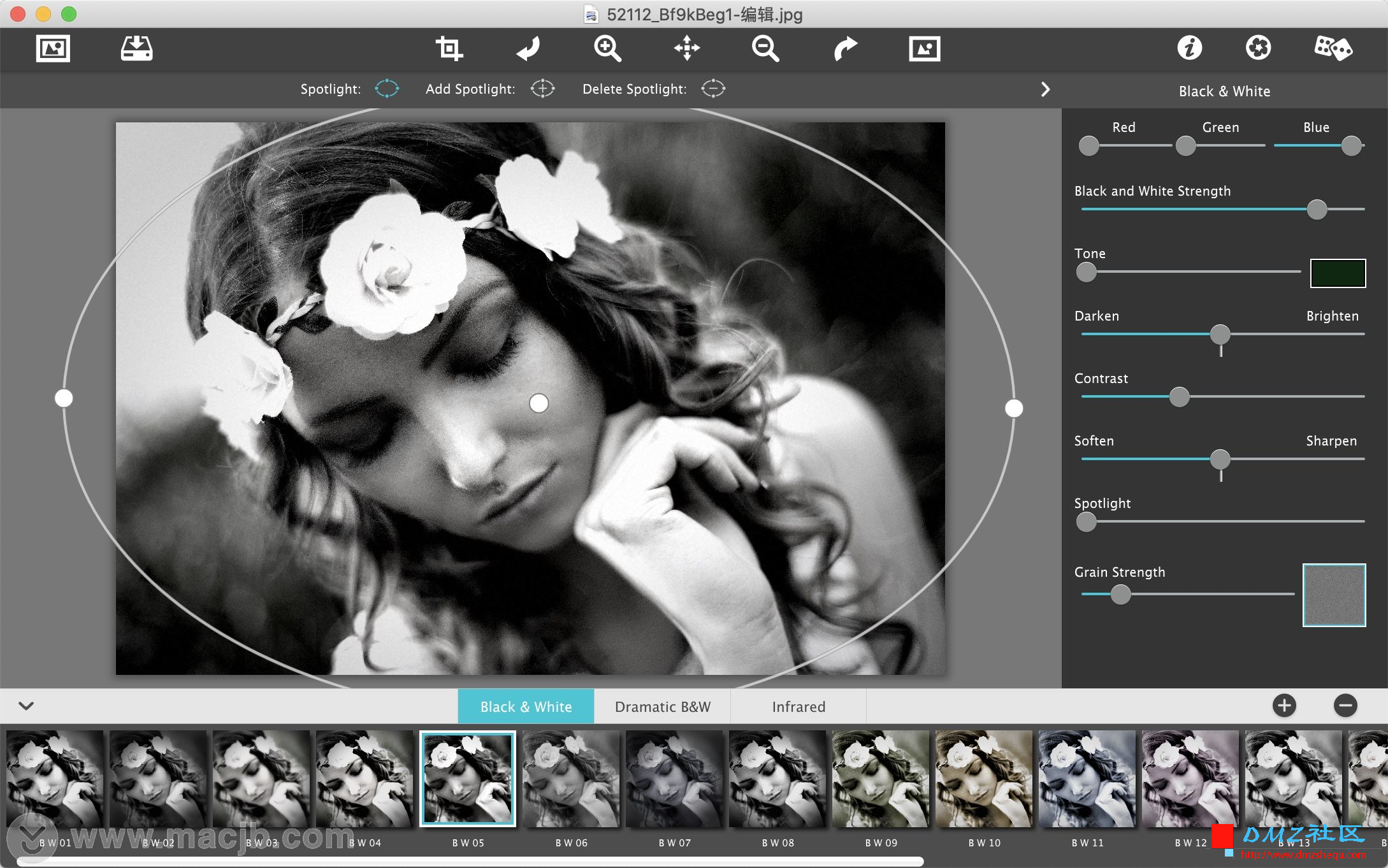Open the Infrared tab

point(799,707)
